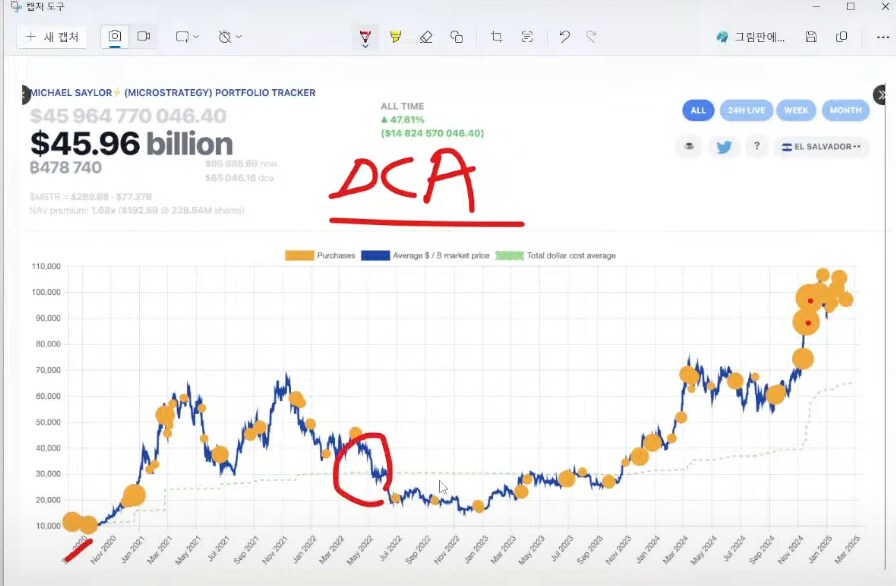
Task: Choose the eraser tool
Action: point(426,37)
